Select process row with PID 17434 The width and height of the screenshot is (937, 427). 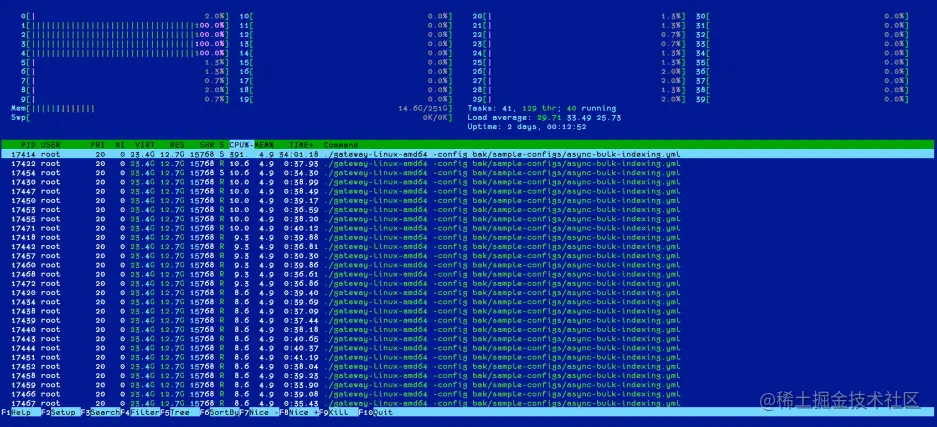click(x=468, y=302)
